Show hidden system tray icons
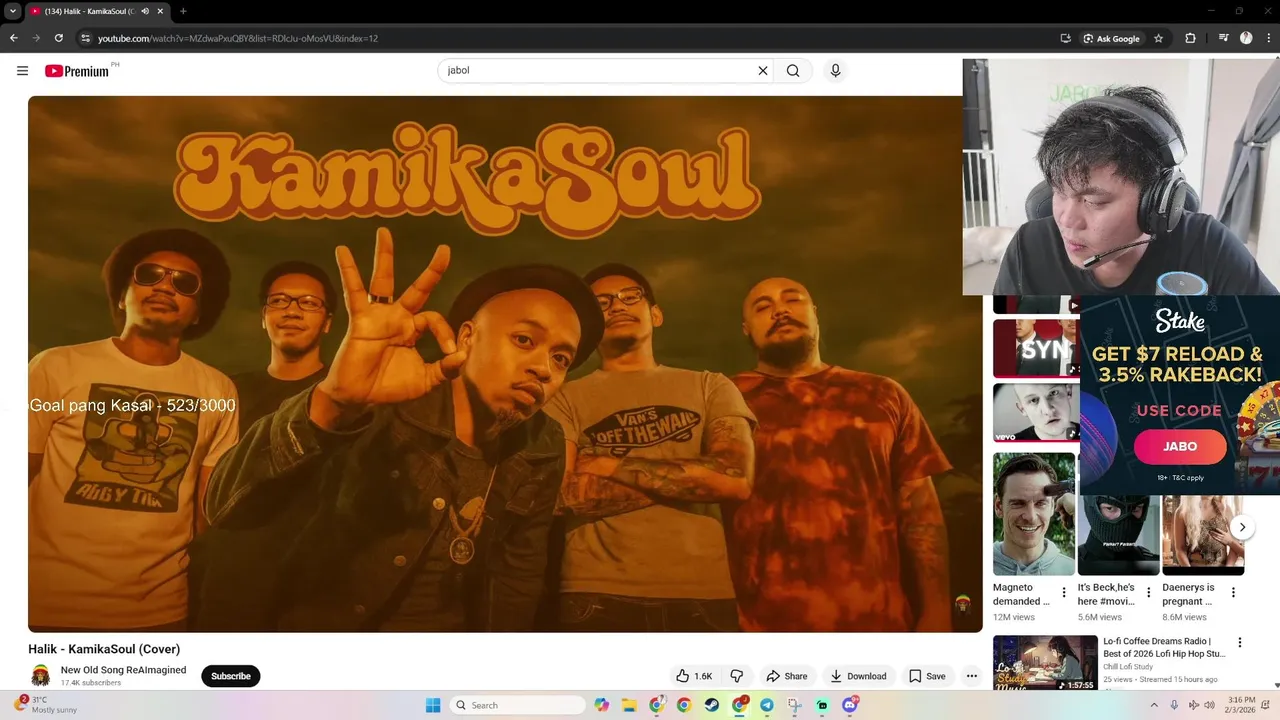 (1153, 705)
